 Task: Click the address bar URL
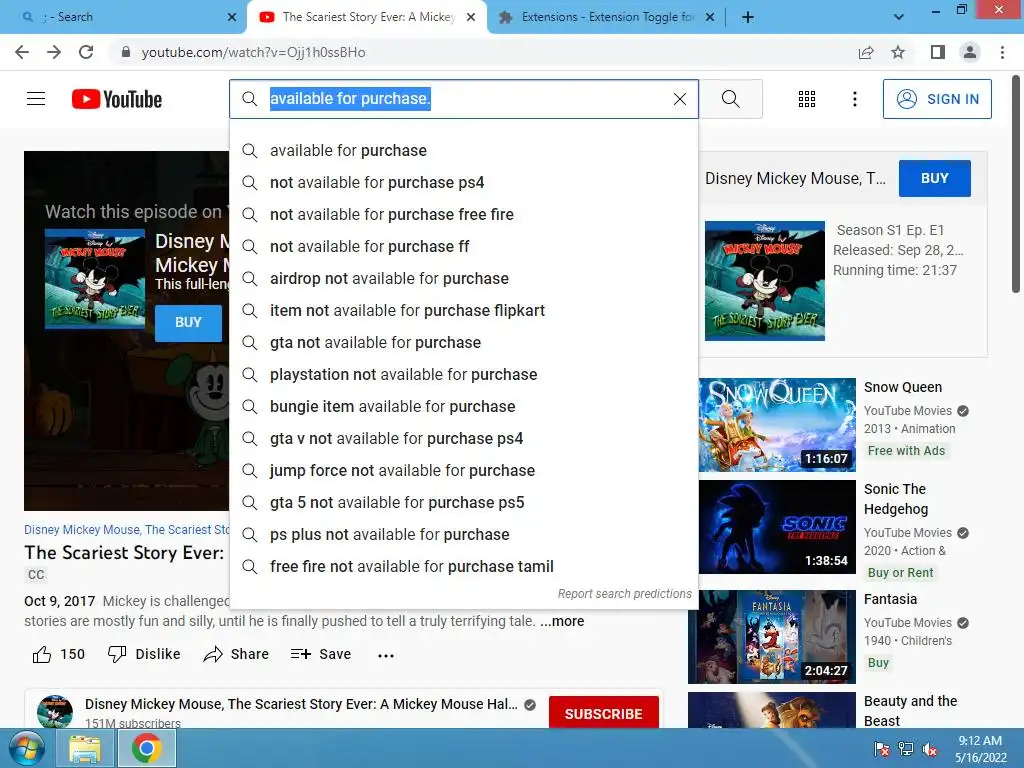pyautogui.click(x=253, y=52)
